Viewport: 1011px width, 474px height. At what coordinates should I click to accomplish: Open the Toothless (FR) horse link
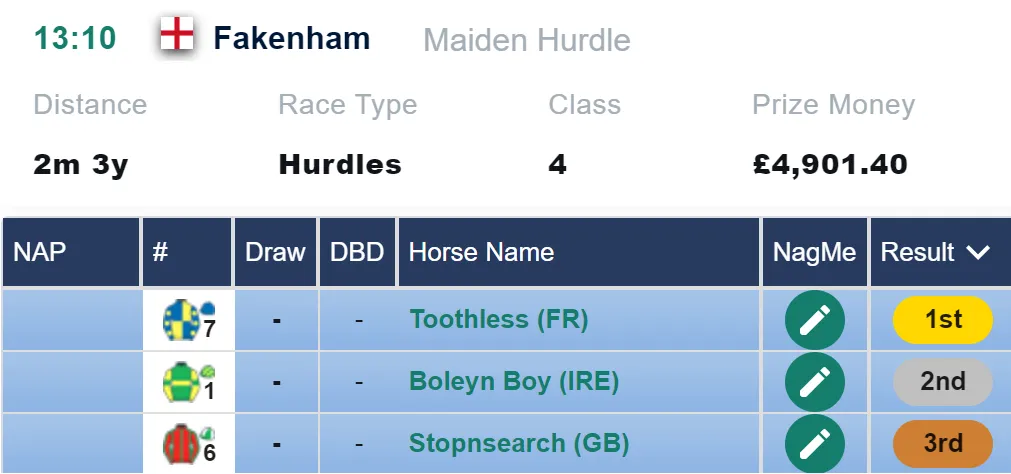point(498,319)
